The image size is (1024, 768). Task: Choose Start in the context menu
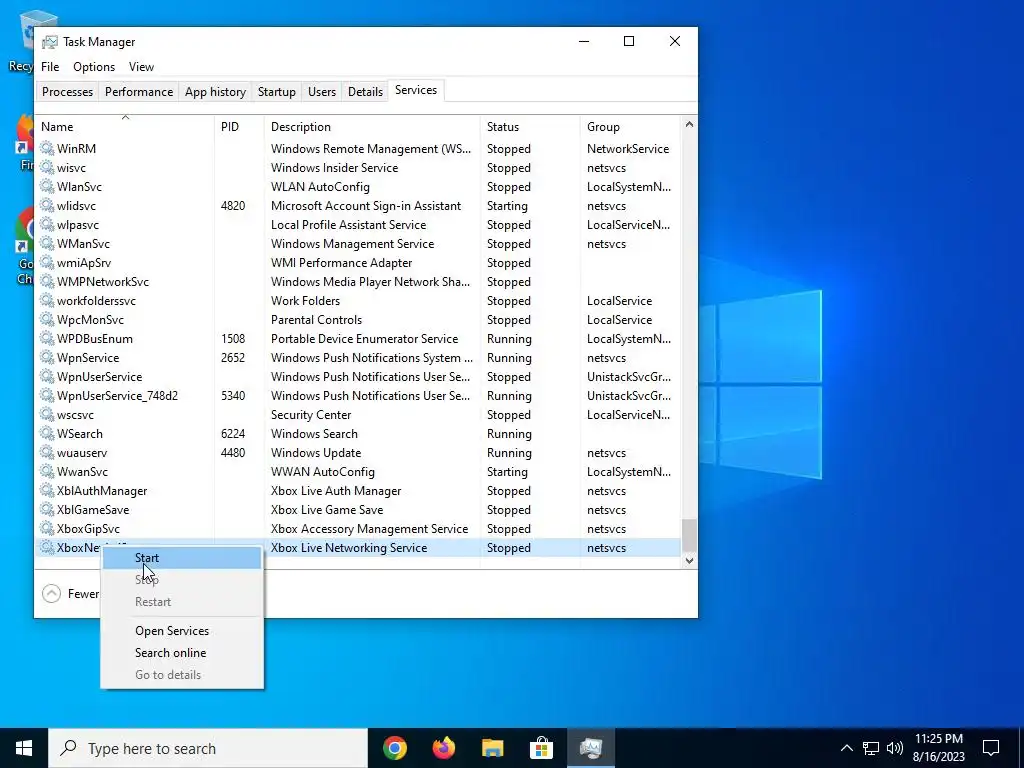click(182, 558)
